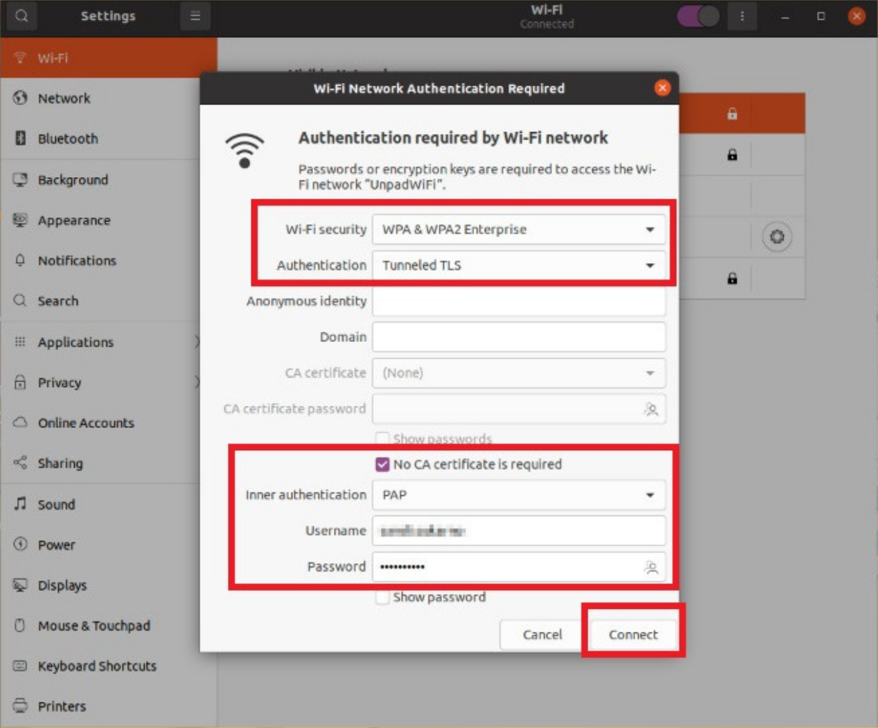878x728 pixels.
Task: Click the Printers icon in sidebar
Action: click(x=20, y=706)
